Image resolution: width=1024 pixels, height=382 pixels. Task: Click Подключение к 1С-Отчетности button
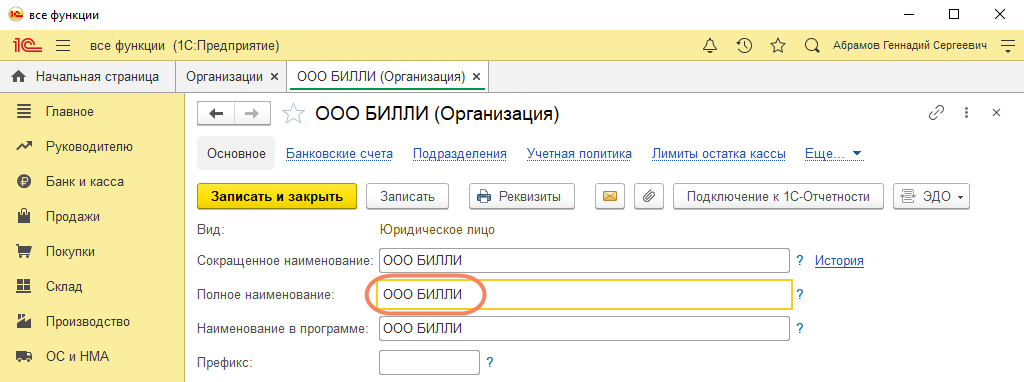pyautogui.click(x=778, y=196)
